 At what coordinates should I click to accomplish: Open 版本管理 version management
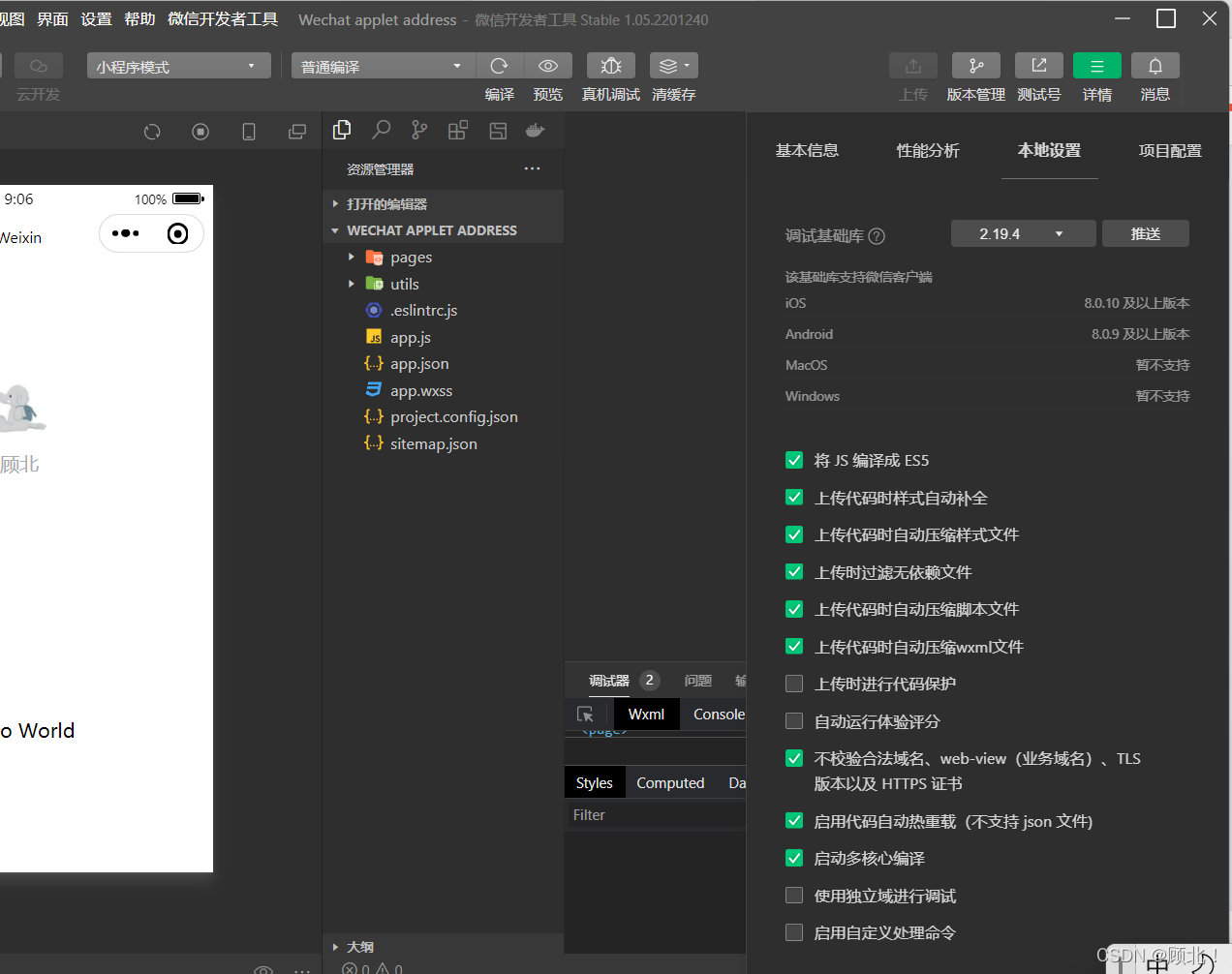pos(975,66)
